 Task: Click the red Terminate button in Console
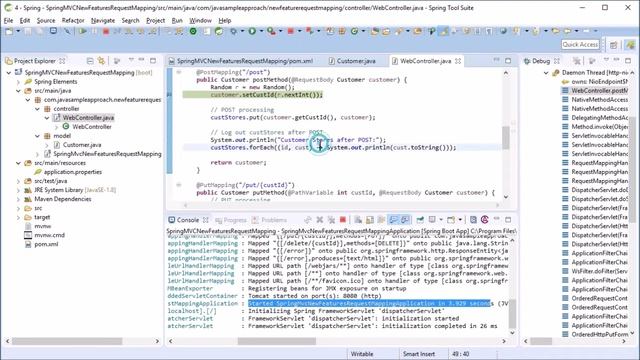(343, 220)
